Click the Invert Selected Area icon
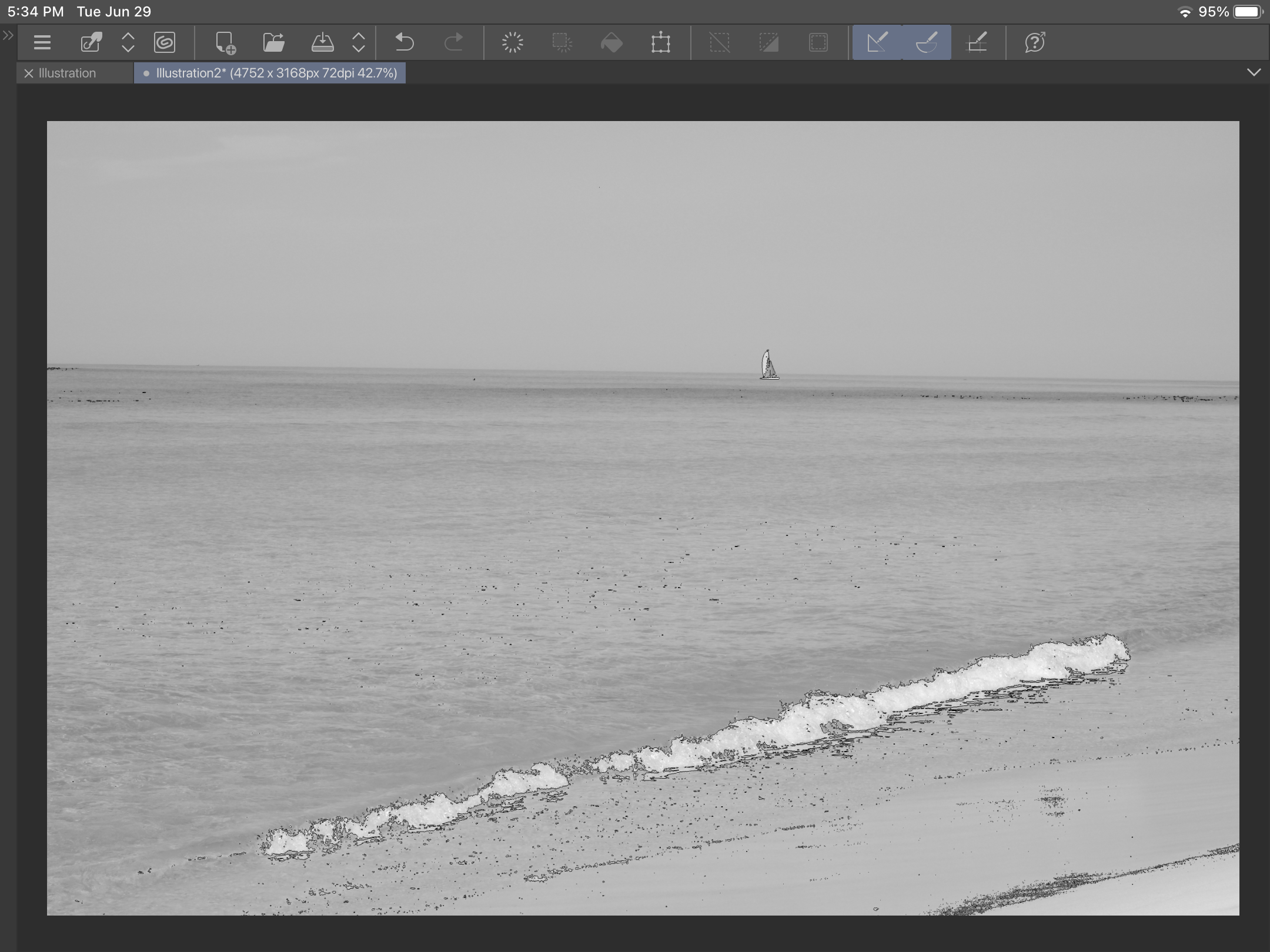The height and width of the screenshot is (952, 1270). [769, 42]
